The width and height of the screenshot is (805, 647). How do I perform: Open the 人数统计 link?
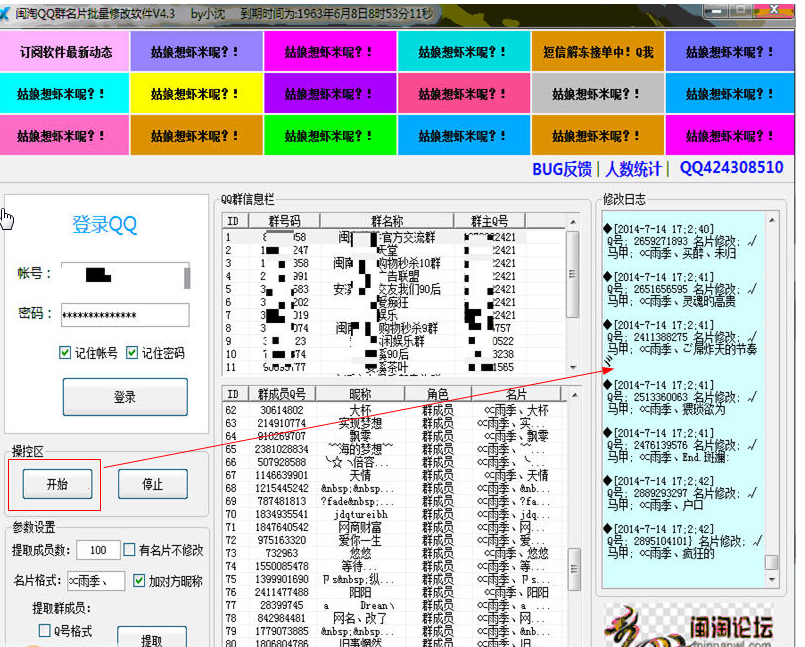pos(632,169)
